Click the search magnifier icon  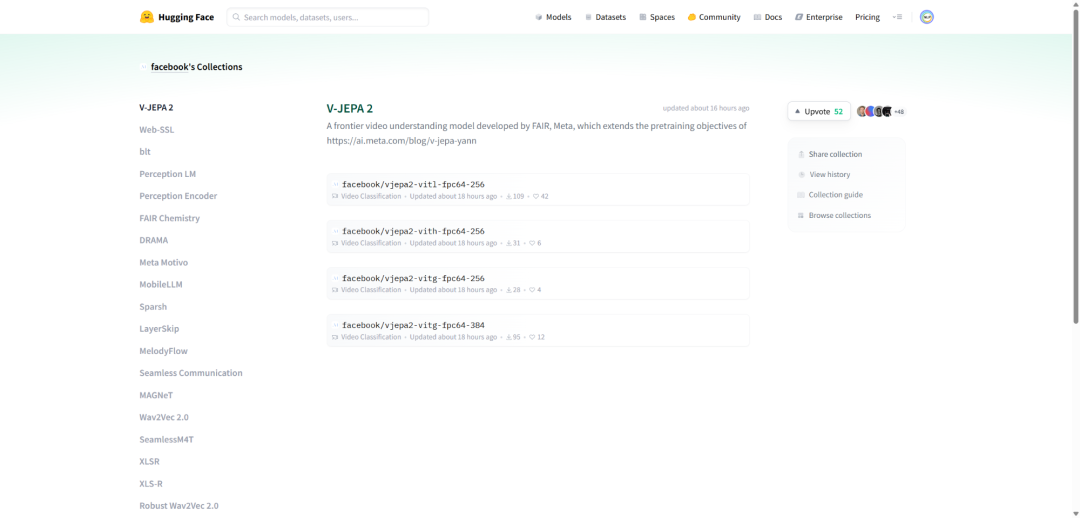(x=236, y=17)
